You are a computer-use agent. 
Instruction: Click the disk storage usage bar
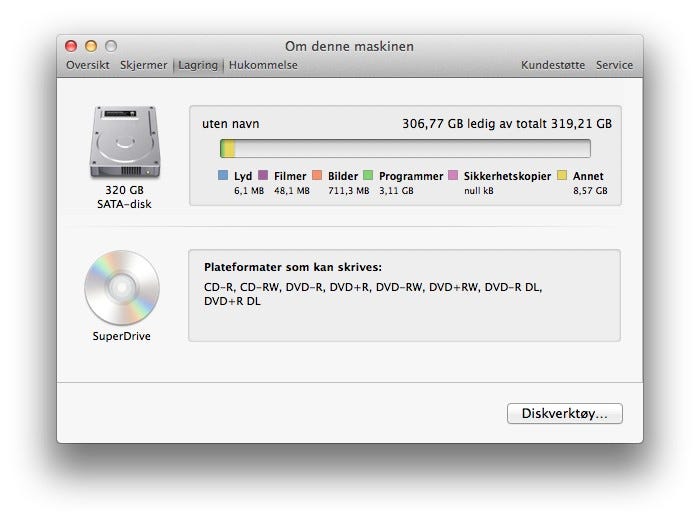coord(405,149)
